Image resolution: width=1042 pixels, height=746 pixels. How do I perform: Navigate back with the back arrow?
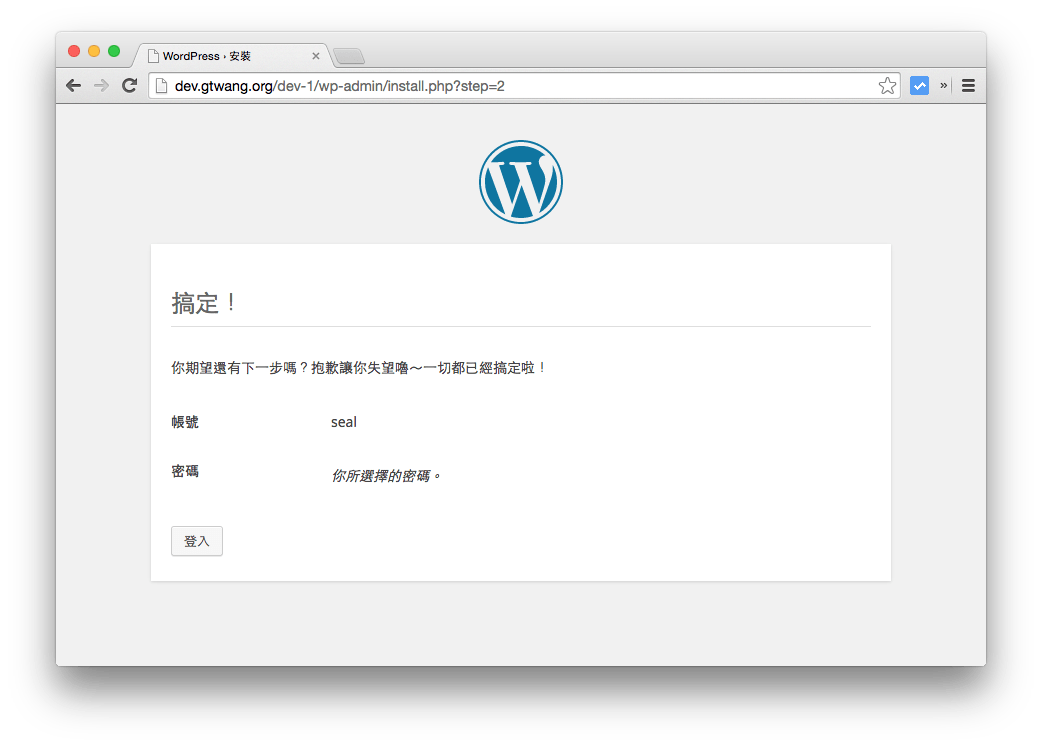73,85
